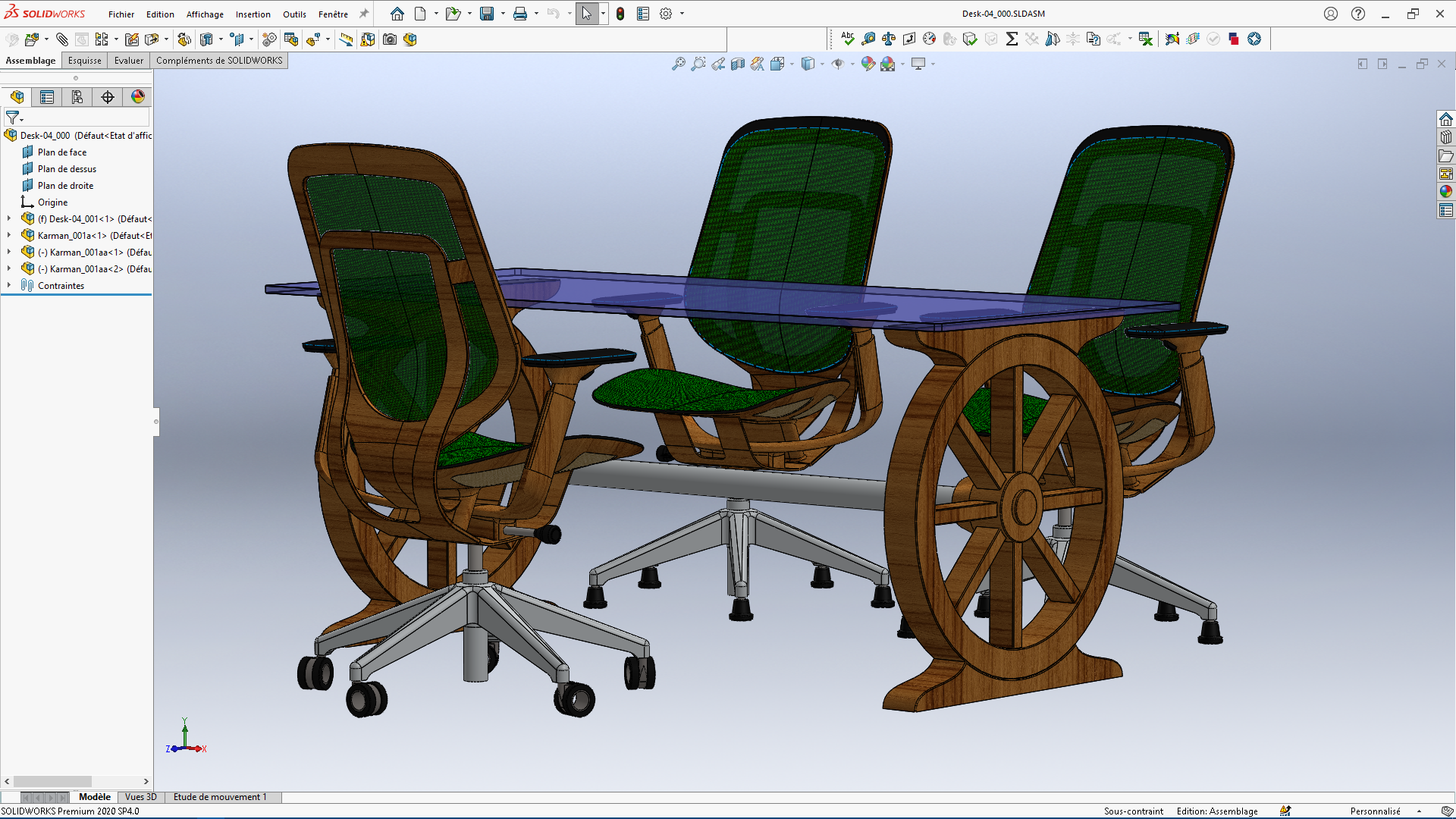
Task: Click Edit Appearance color ball icon
Action: click(868, 64)
